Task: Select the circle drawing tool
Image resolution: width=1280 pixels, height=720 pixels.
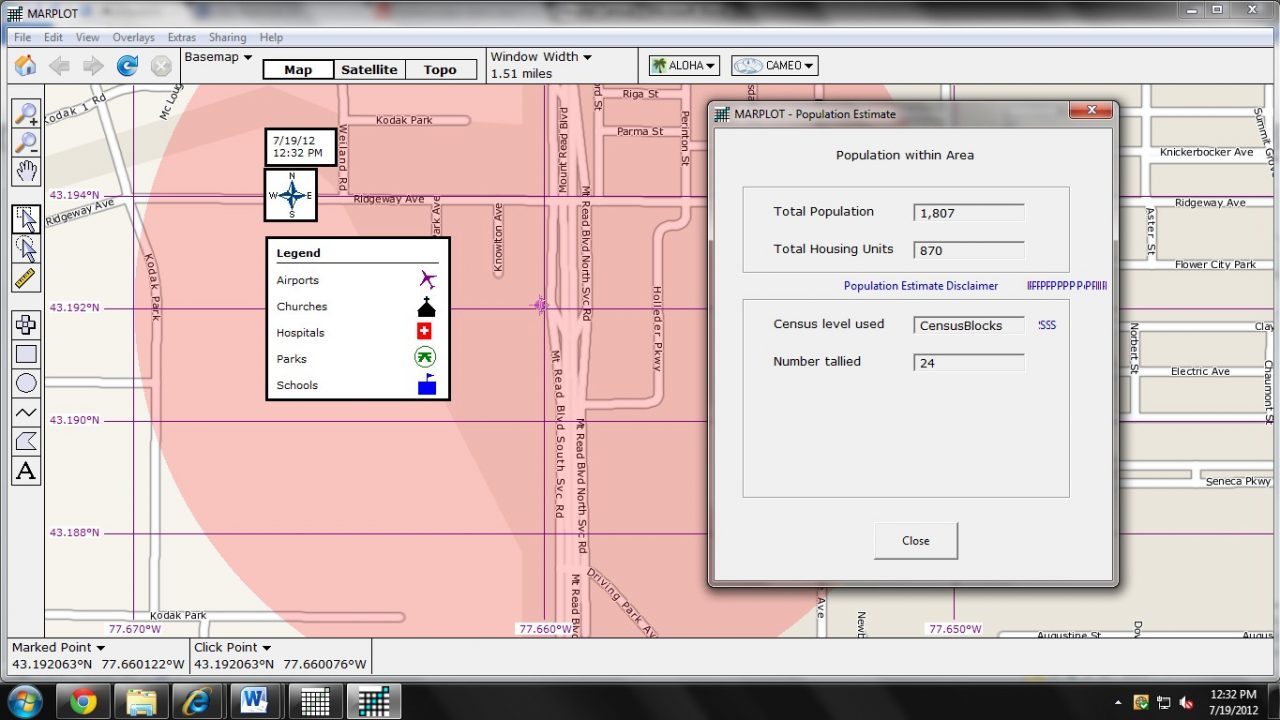Action: point(26,383)
